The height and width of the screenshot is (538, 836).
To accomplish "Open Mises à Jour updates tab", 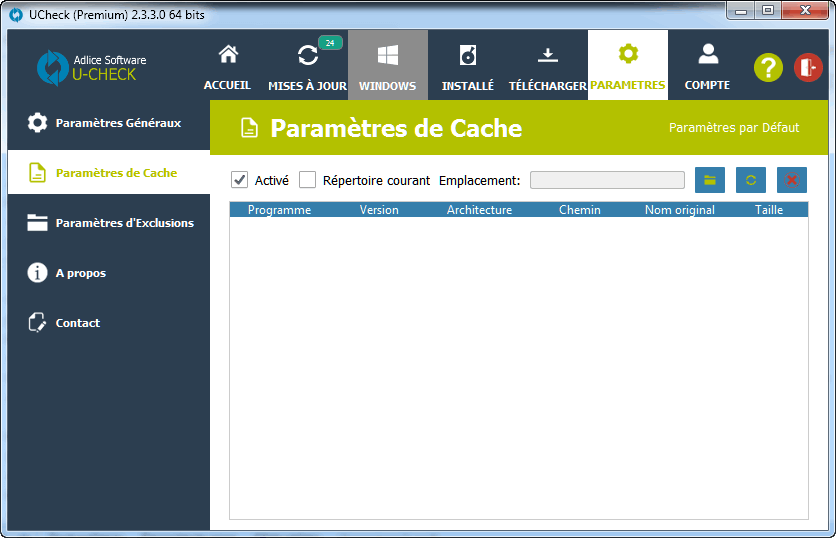I will point(307,66).
